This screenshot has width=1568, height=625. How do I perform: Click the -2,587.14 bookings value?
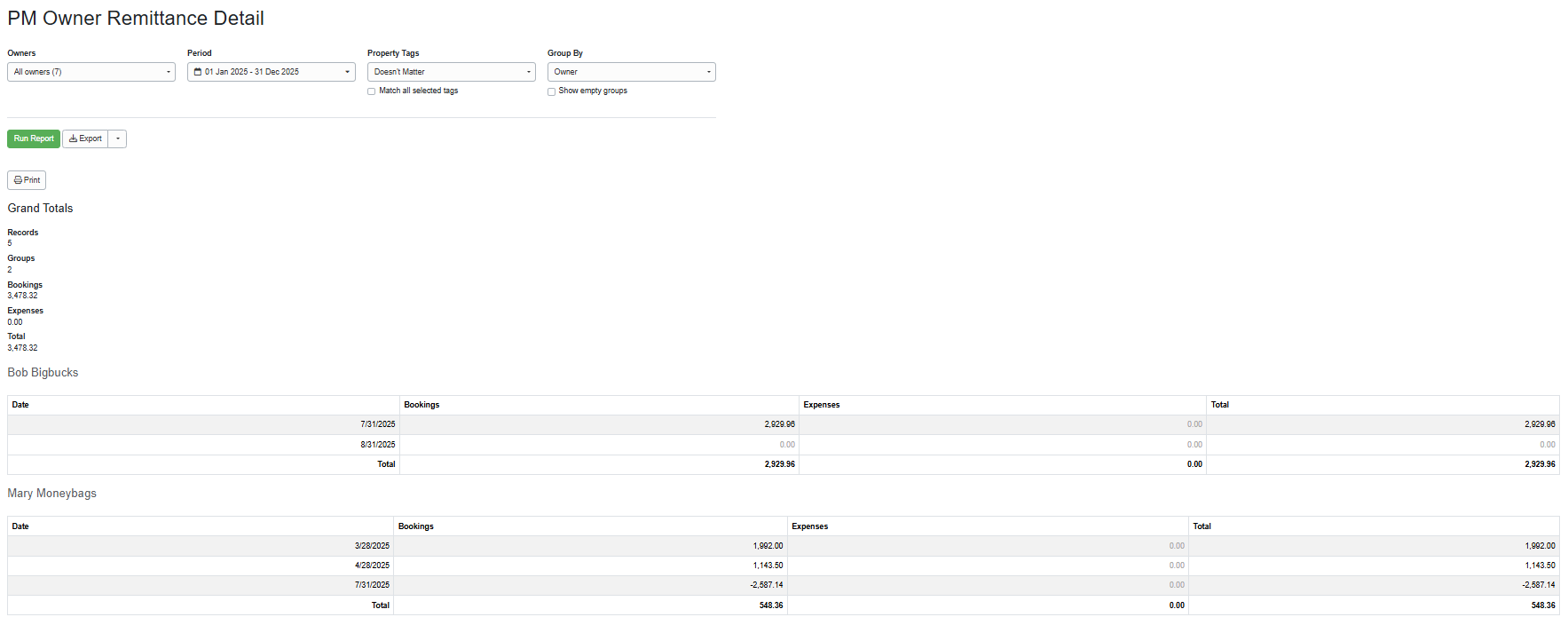pos(767,585)
